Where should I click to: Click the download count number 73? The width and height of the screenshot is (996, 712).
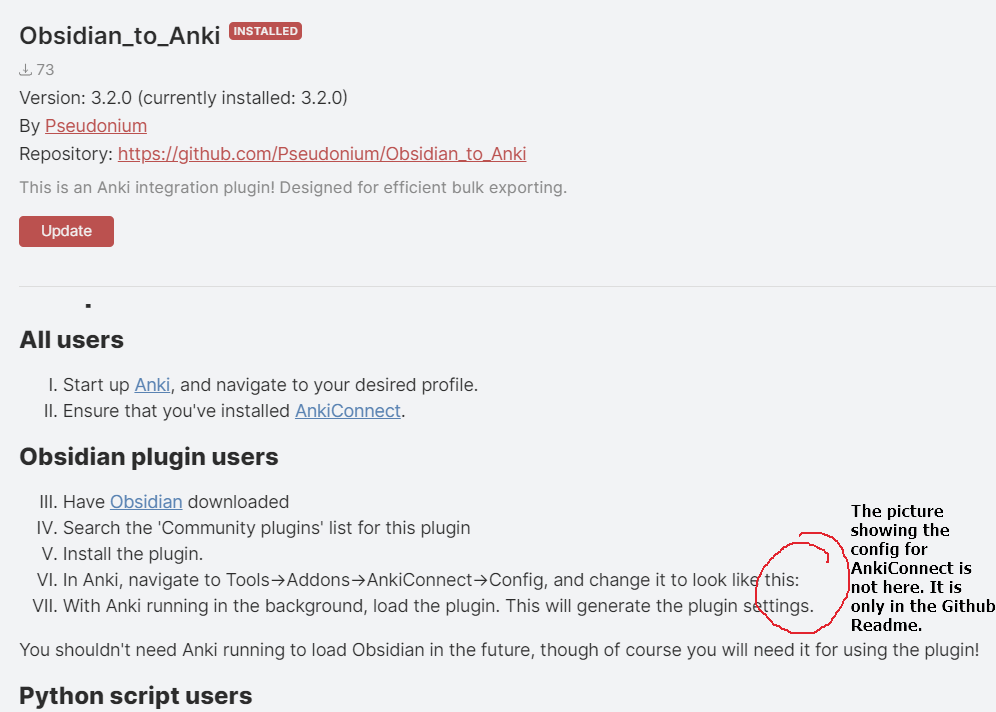[x=44, y=69]
